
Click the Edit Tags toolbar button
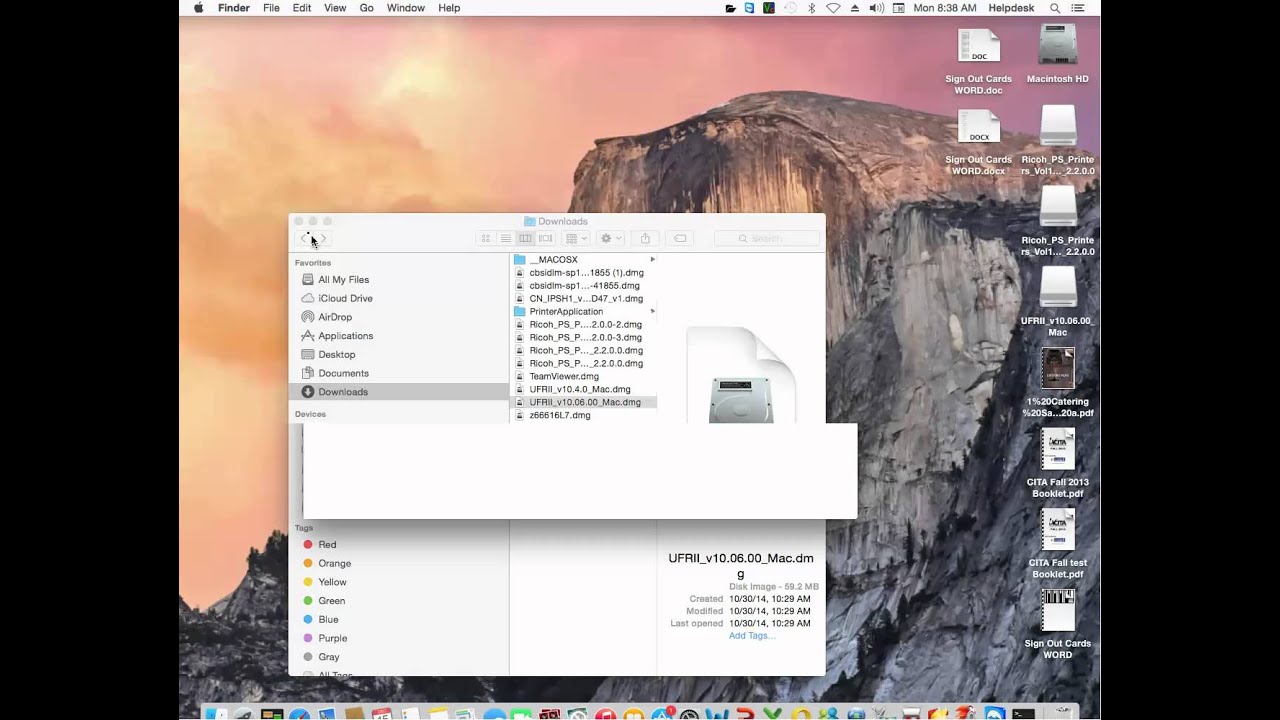680,238
